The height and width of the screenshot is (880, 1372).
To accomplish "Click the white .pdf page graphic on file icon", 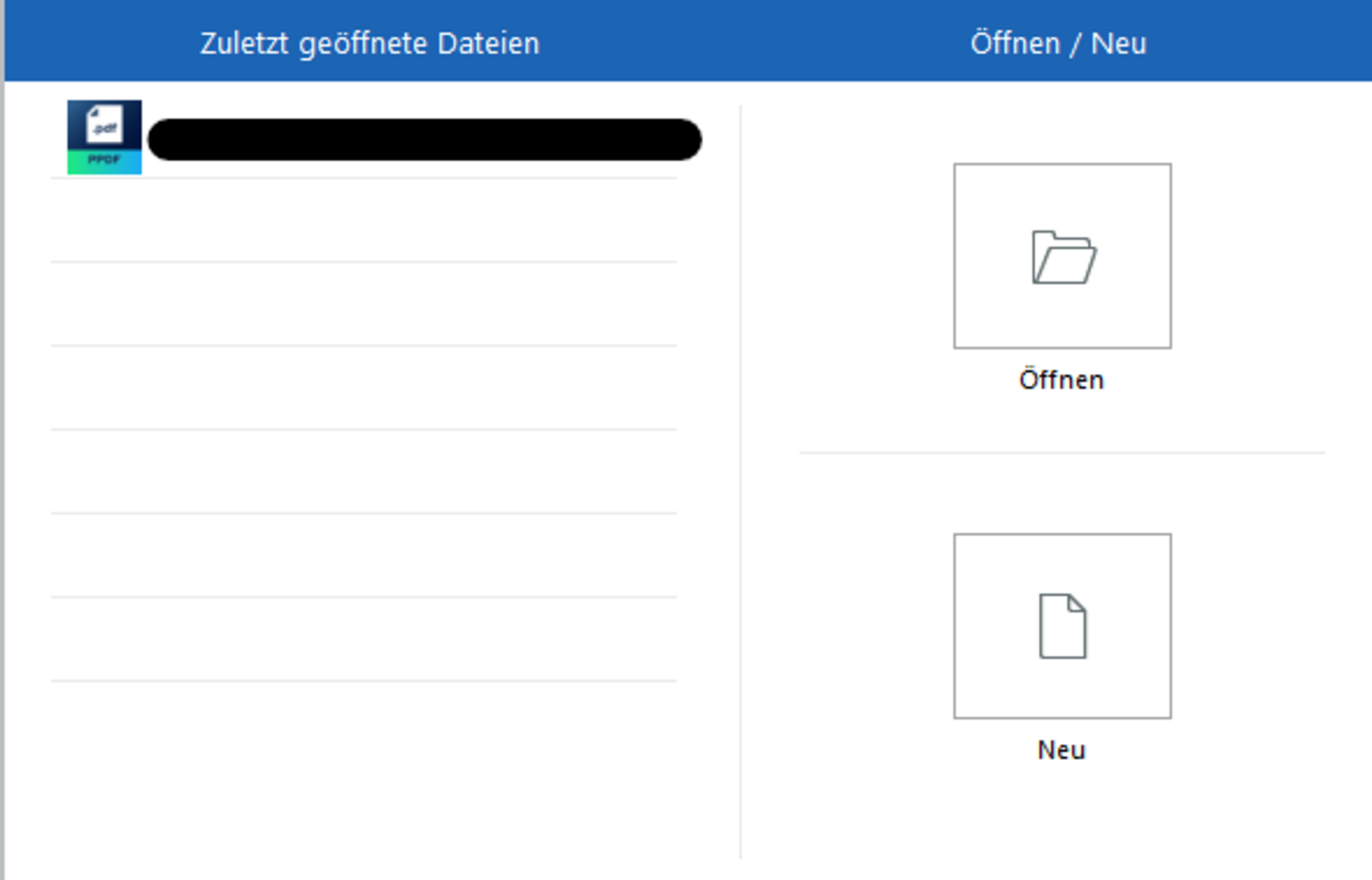I will click(105, 126).
